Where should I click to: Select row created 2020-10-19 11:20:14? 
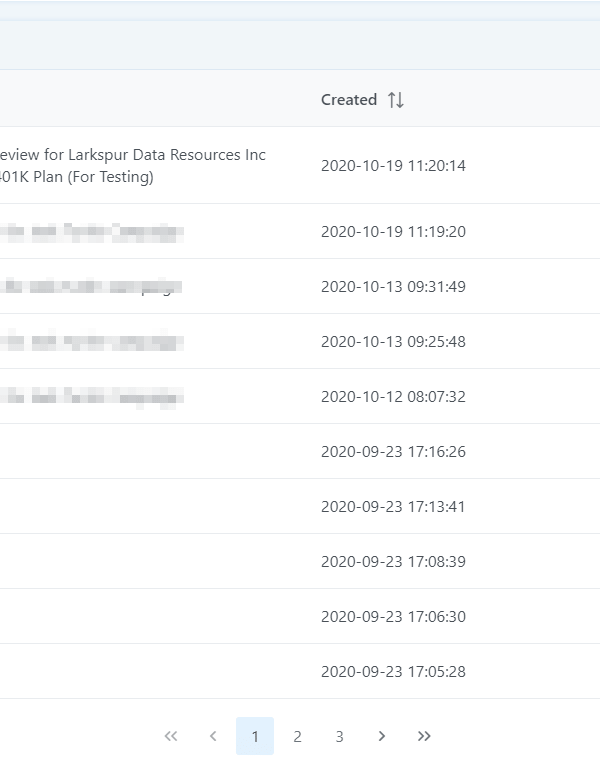coord(393,166)
